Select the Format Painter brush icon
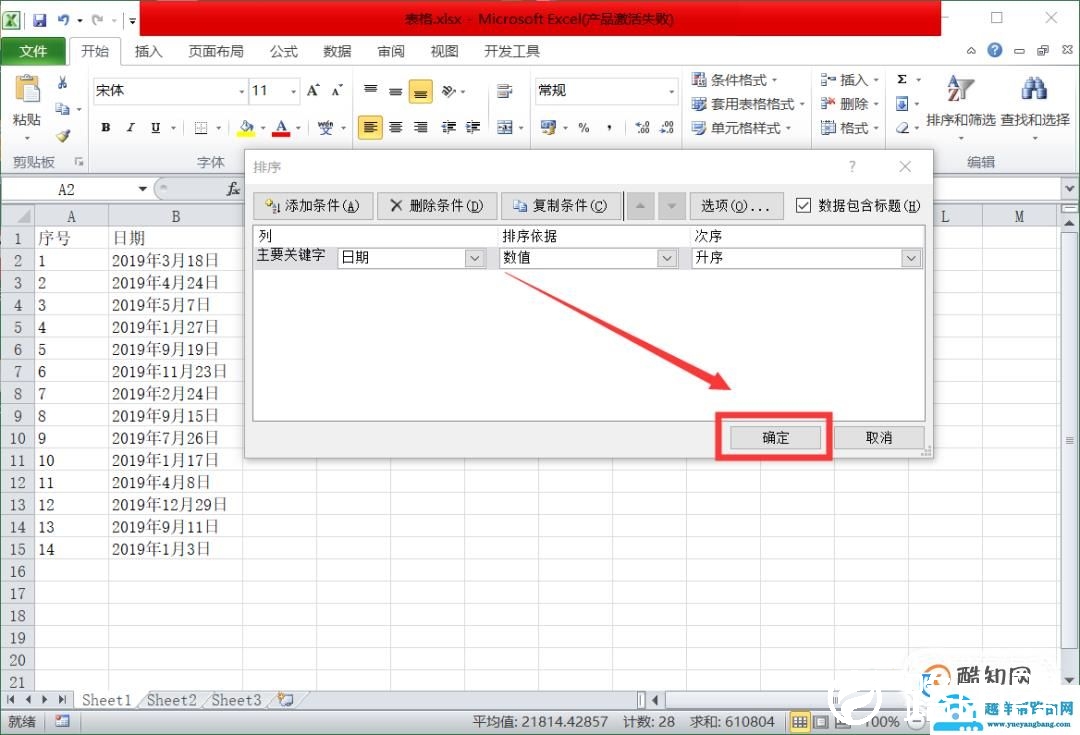Viewport: 1080px width, 735px height. pos(63,136)
